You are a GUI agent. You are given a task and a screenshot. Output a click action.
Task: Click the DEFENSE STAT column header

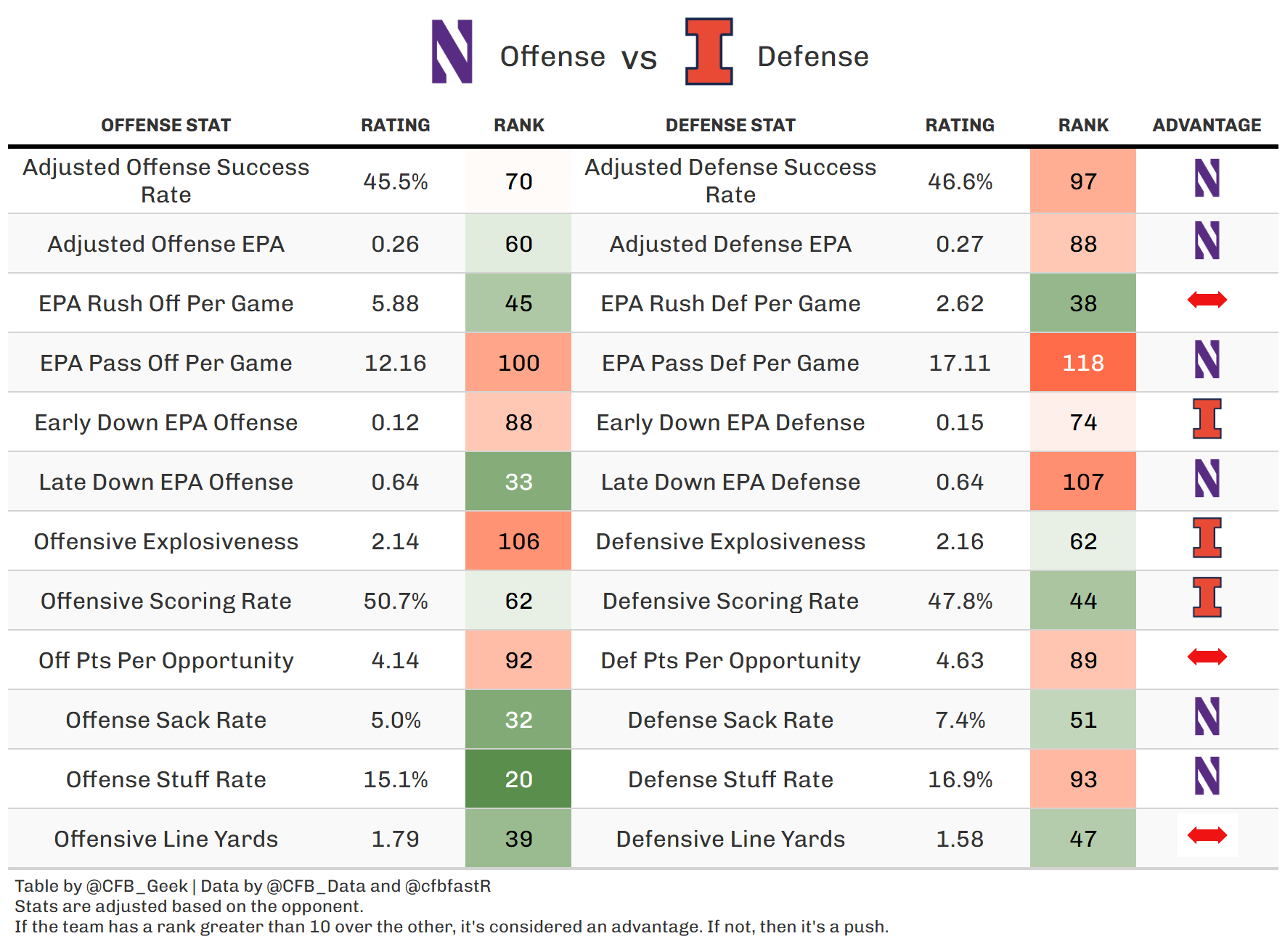(730, 126)
